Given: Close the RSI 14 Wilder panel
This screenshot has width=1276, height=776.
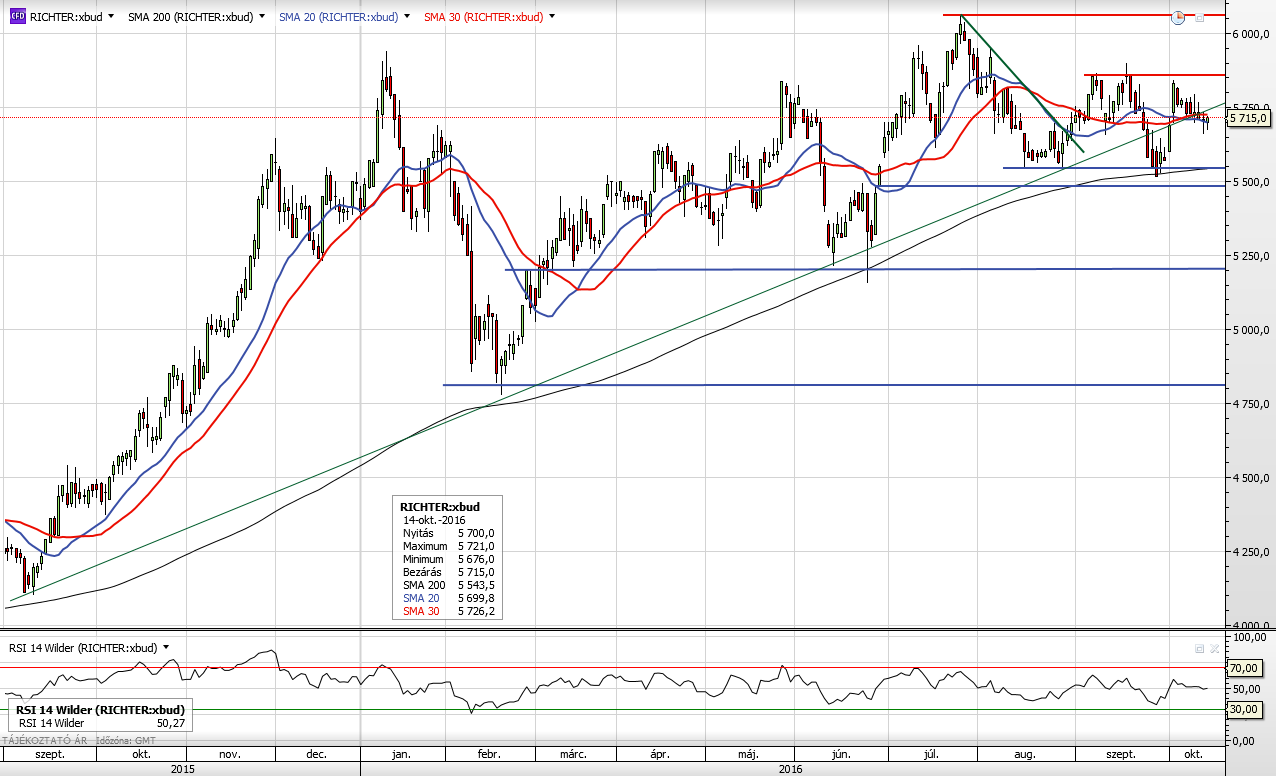Looking at the screenshot, I should [x=1215, y=648].
